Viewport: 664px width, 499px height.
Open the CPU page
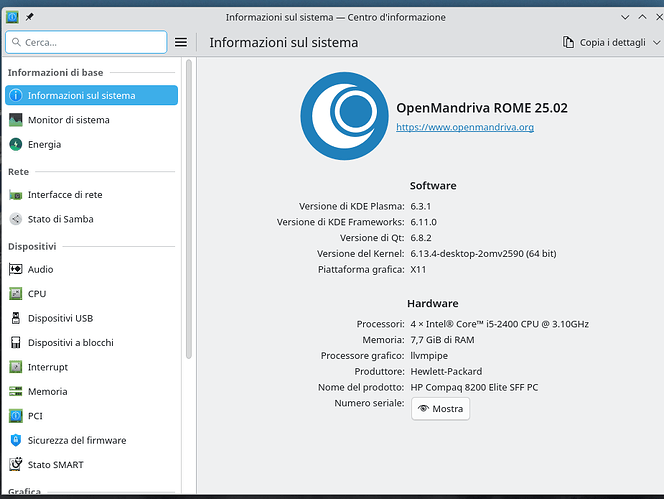click(91, 294)
